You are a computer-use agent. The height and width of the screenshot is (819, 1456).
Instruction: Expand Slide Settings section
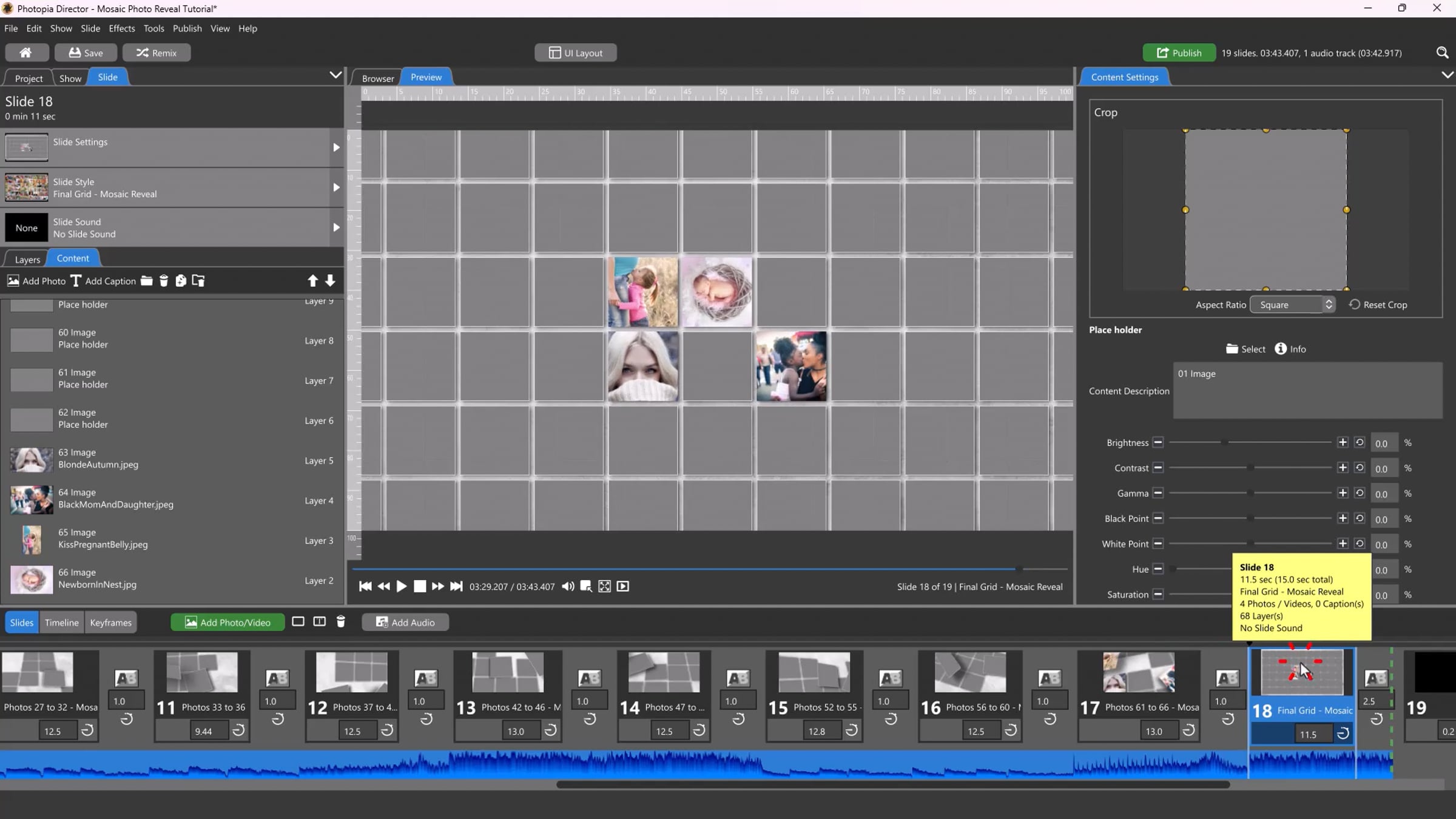(x=336, y=147)
